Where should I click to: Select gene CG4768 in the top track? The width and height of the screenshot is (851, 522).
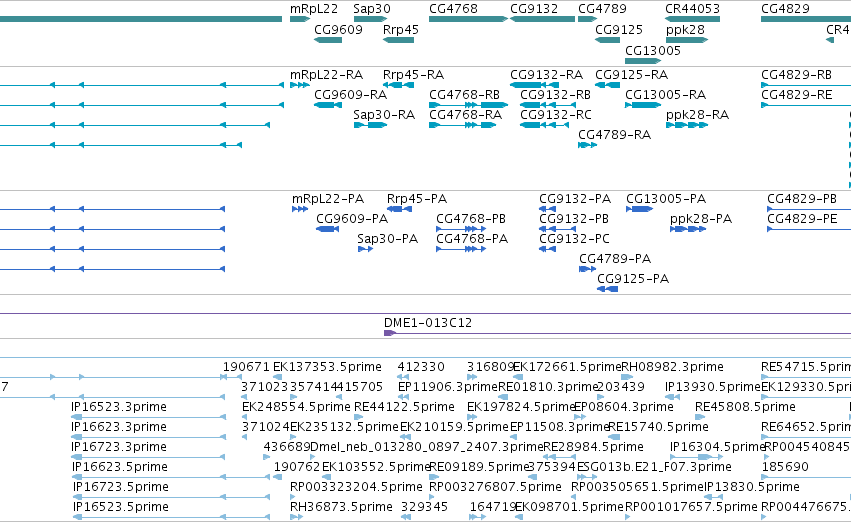[453, 9]
